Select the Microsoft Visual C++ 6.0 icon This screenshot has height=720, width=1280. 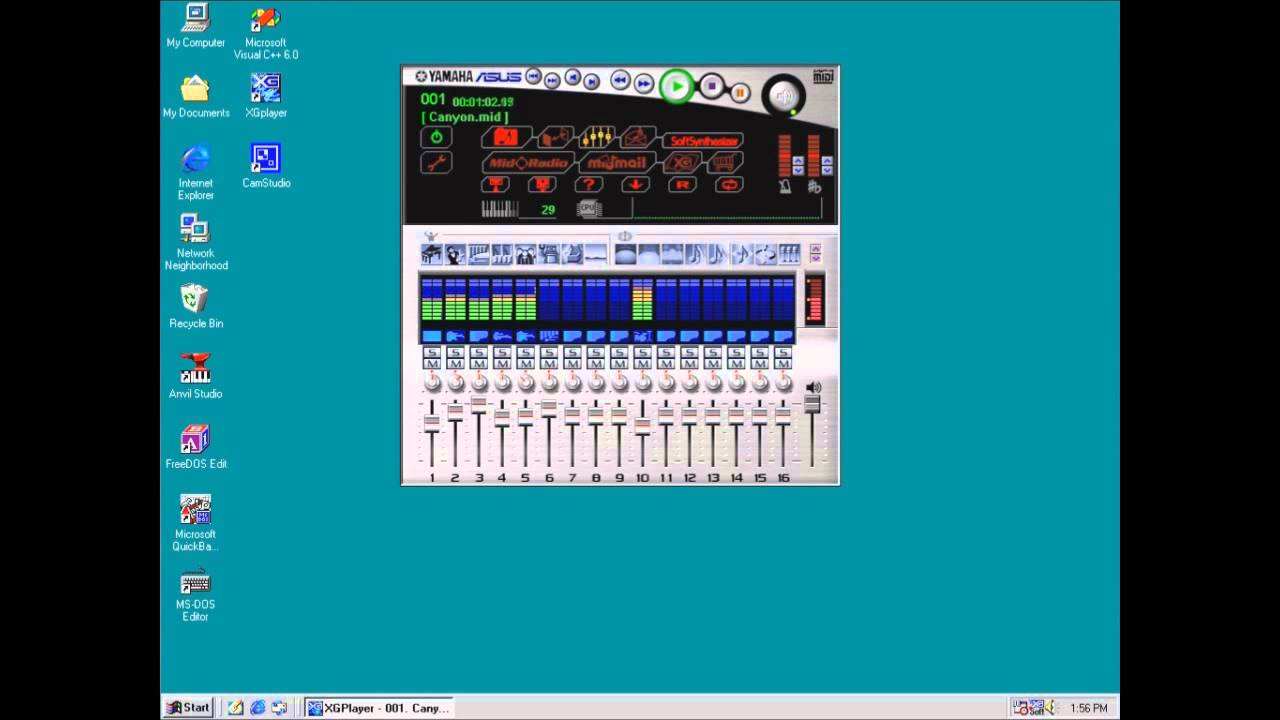(x=266, y=32)
